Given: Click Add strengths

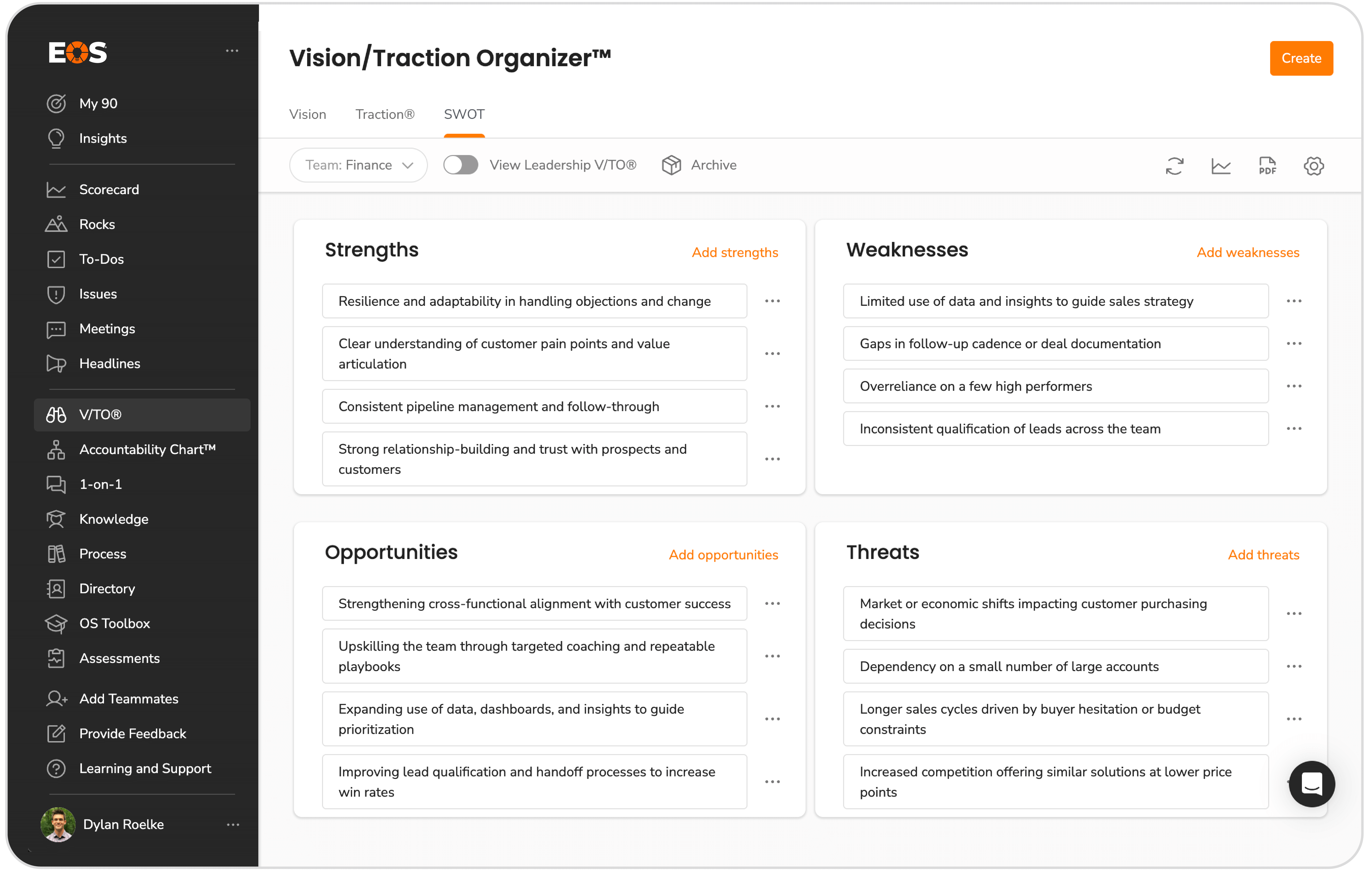Looking at the screenshot, I should (735, 252).
